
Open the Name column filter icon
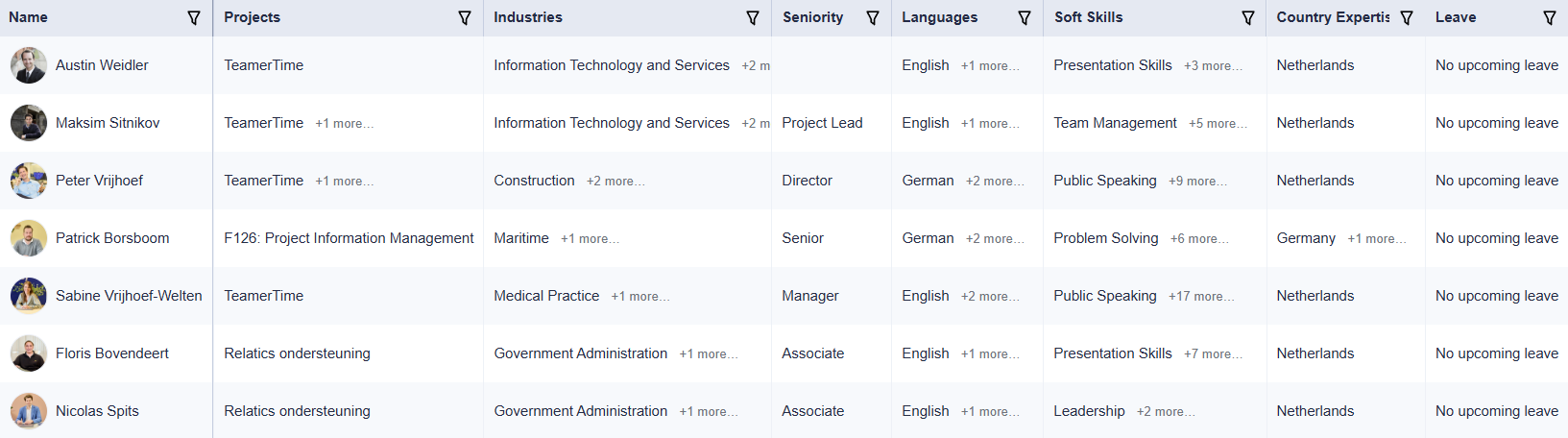[x=194, y=18]
